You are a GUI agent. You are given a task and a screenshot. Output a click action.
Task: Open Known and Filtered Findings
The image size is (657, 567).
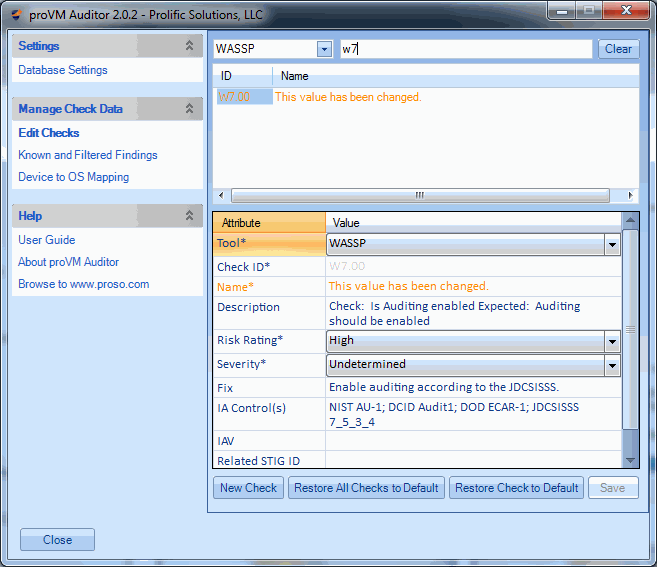88,155
